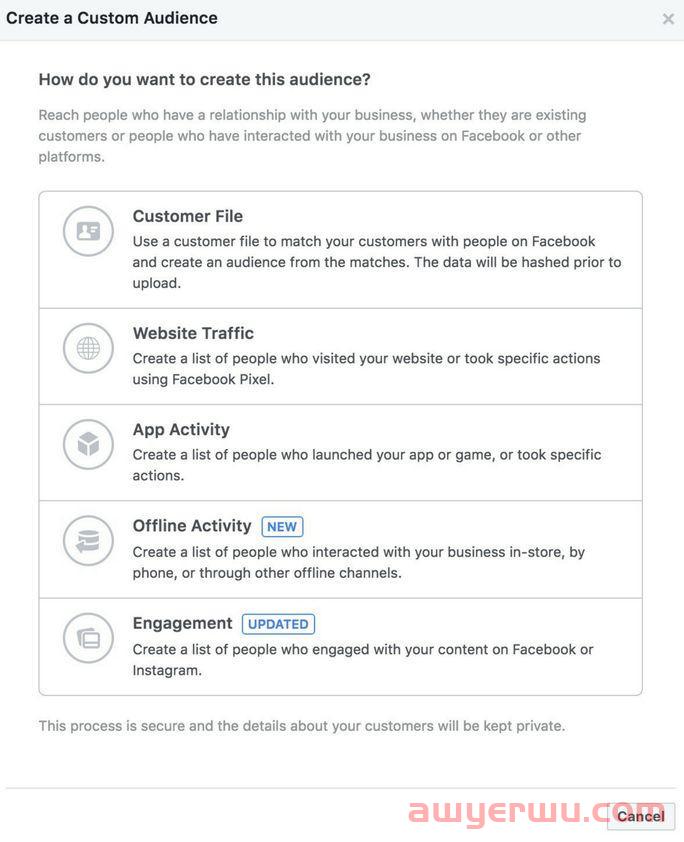Click the Facebook Pixel description text

point(366,369)
